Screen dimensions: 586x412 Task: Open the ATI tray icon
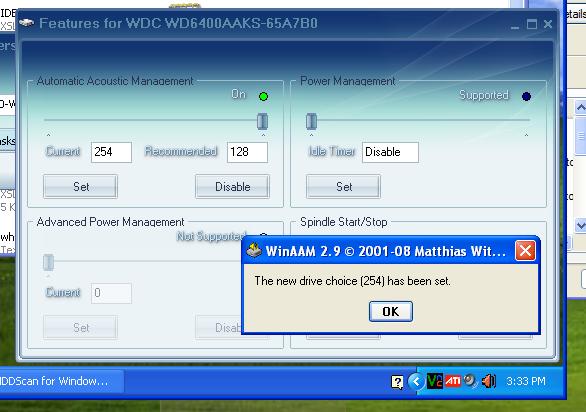pyautogui.click(x=453, y=381)
